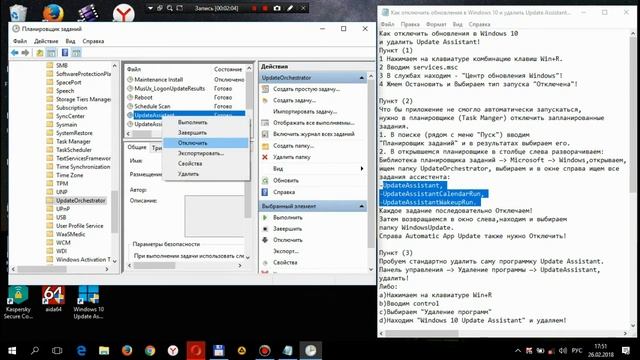Open File Explorer from the taskbar
Viewport: 640px width, 360px height.
coord(104,351)
